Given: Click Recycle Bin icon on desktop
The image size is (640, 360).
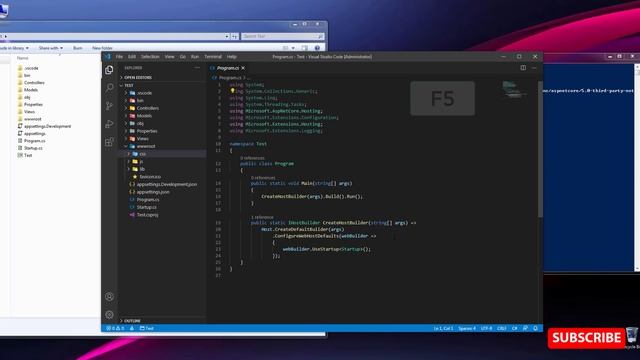Looking at the screenshot, I should click(632, 335).
